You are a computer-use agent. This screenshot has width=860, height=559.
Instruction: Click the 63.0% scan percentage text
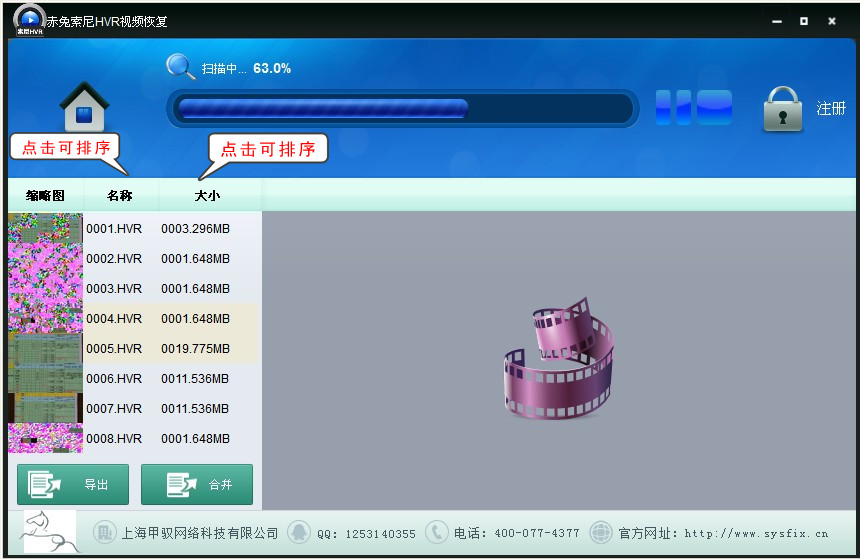click(x=272, y=69)
